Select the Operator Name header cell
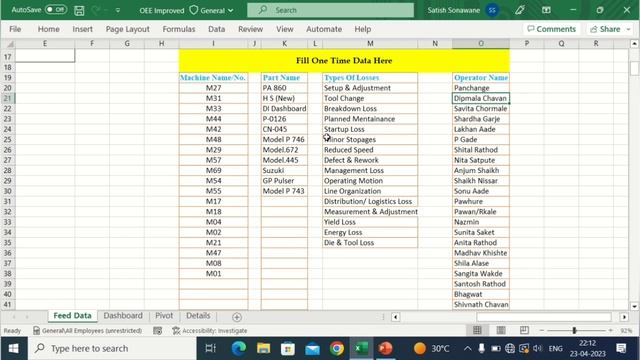640x360 pixels. [x=481, y=78]
